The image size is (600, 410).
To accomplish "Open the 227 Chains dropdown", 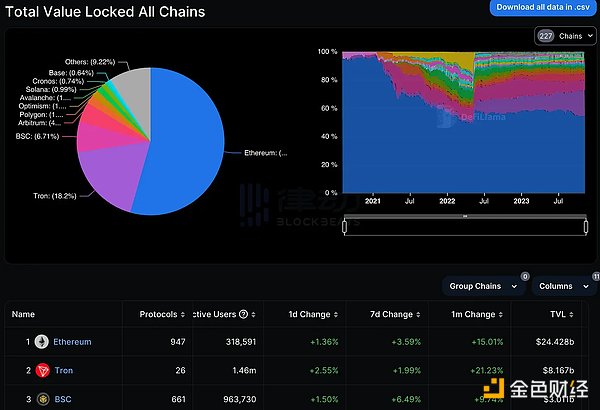I will click(x=560, y=36).
